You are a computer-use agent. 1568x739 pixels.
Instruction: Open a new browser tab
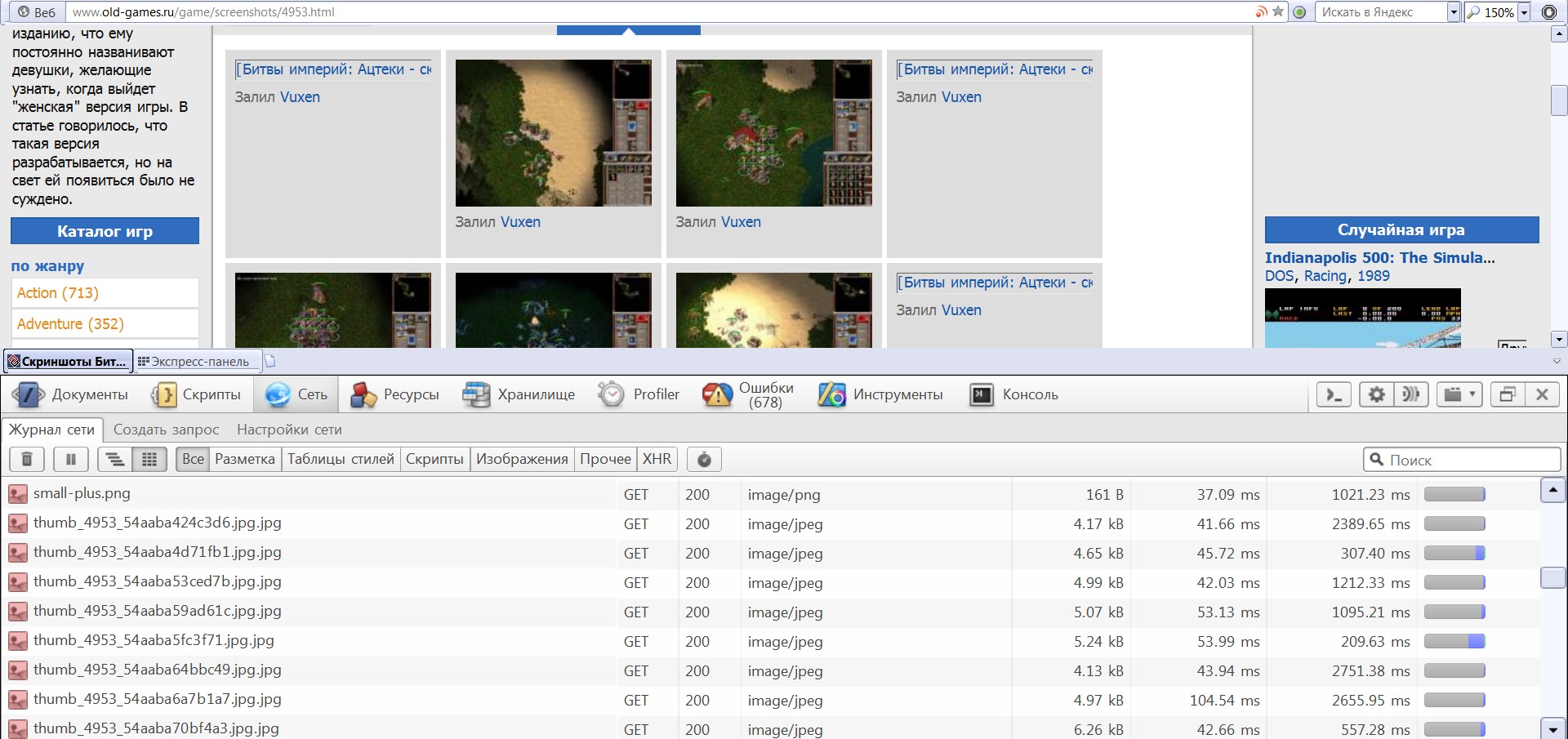click(x=270, y=361)
